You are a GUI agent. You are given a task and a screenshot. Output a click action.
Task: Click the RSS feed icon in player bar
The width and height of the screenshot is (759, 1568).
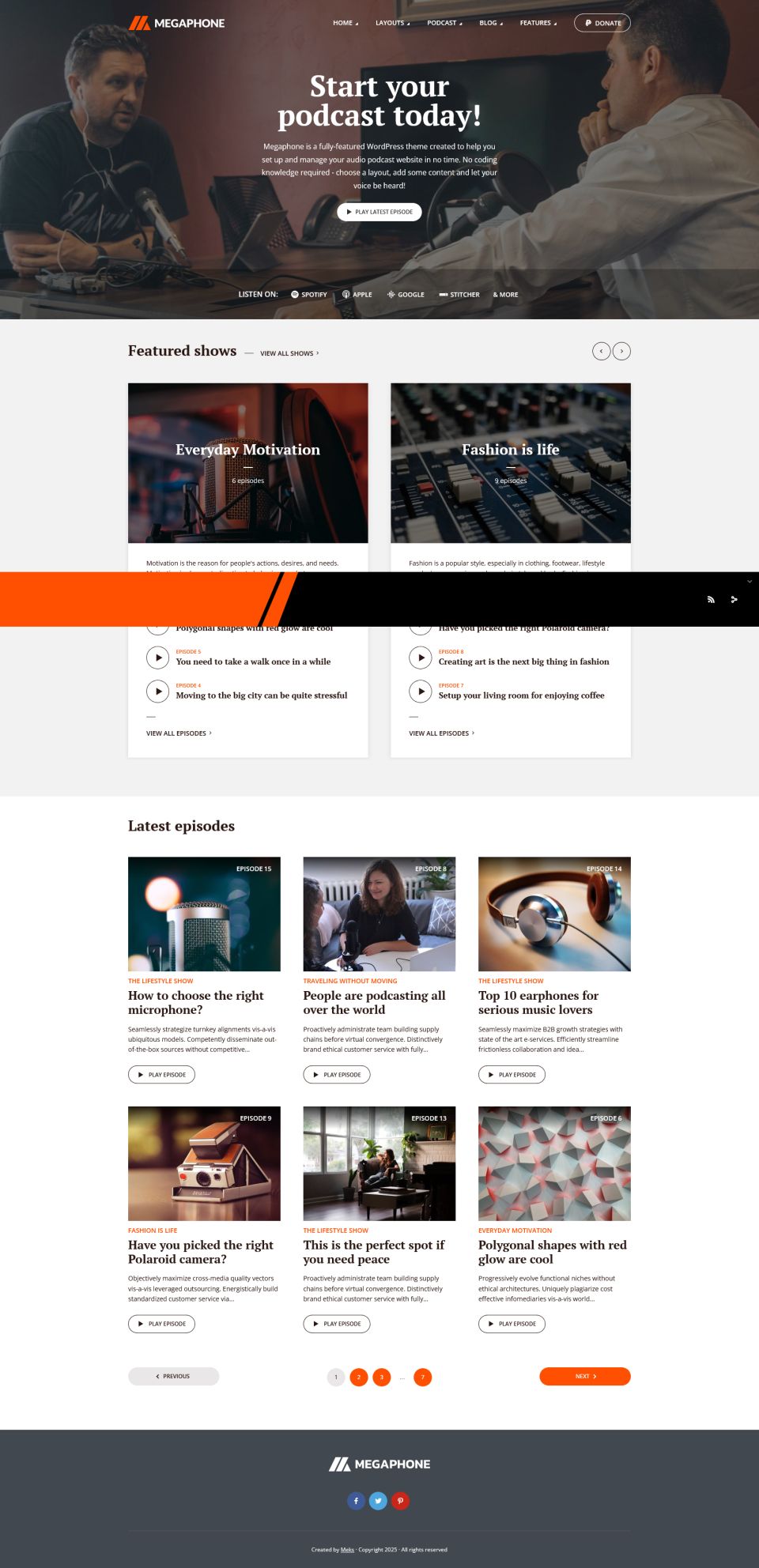tap(711, 600)
